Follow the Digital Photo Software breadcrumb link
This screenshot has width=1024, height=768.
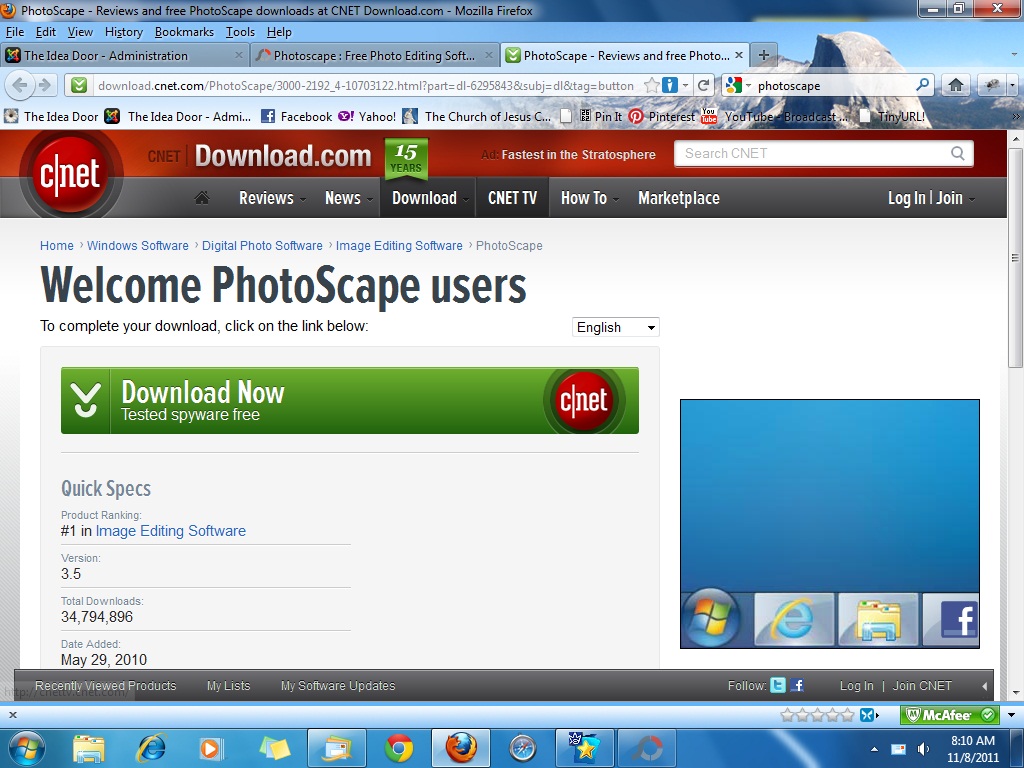pyautogui.click(x=262, y=246)
